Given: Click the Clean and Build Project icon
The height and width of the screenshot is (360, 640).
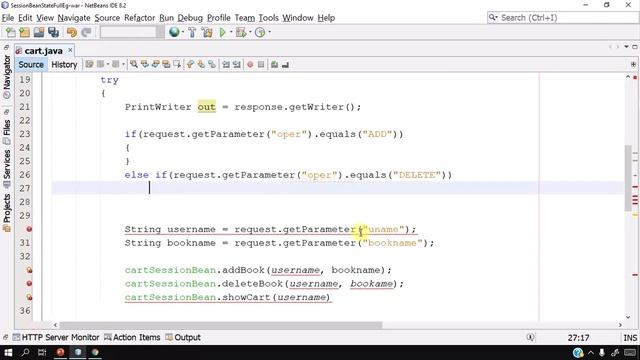Looking at the screenshot, I should click(x=207, y=32).
